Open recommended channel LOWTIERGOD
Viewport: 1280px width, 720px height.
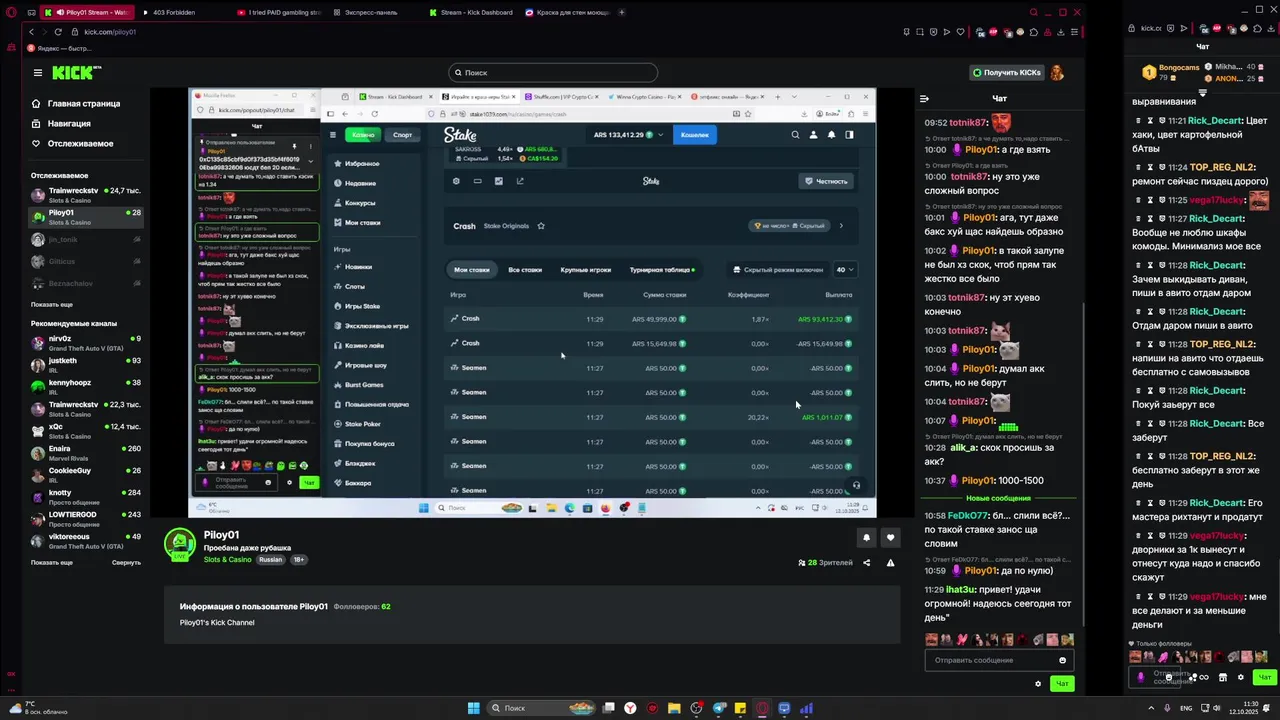tap(88, 519)
